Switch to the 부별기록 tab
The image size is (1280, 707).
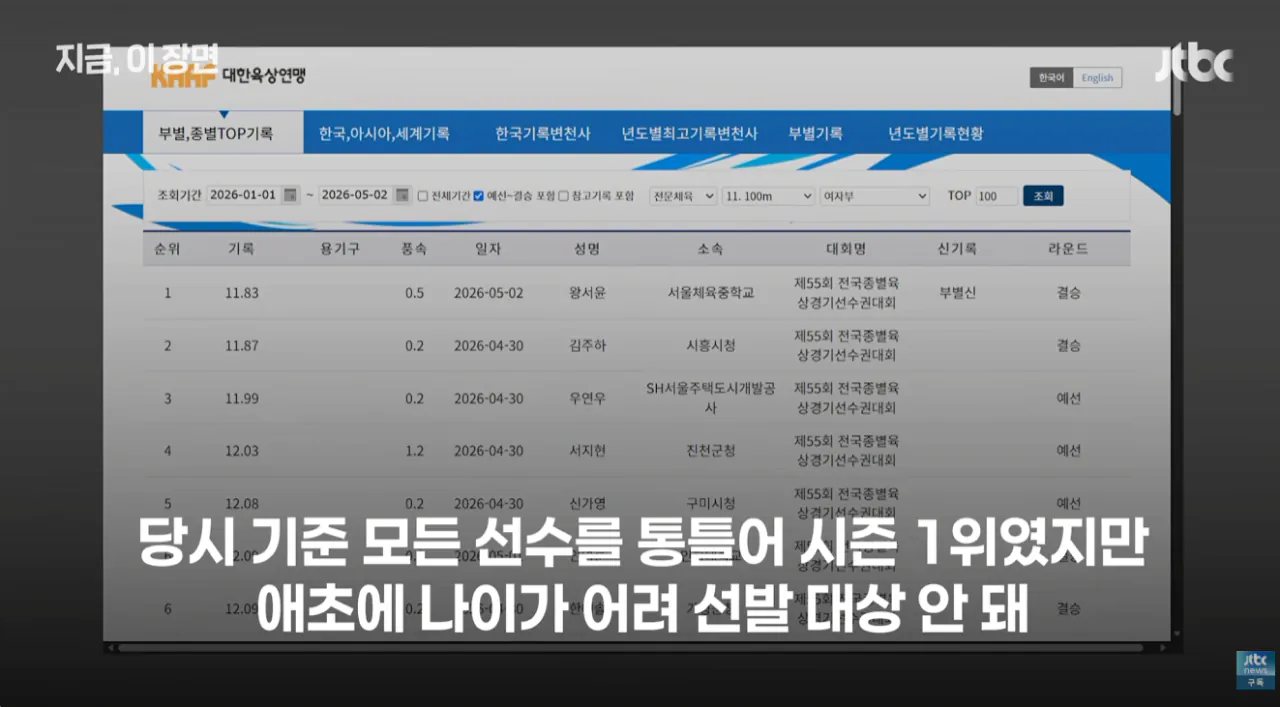(x=815, y=133)
